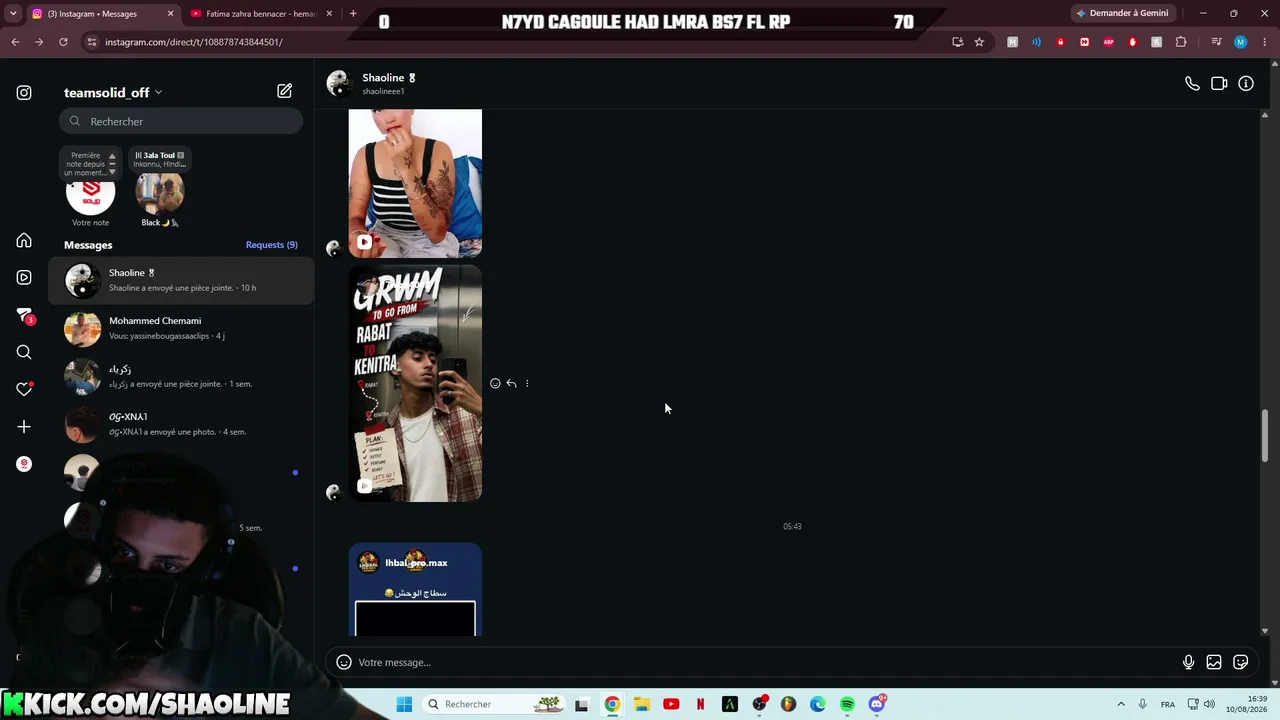
Task: Open more options for GRWM message
Action: tap(527, 383)
